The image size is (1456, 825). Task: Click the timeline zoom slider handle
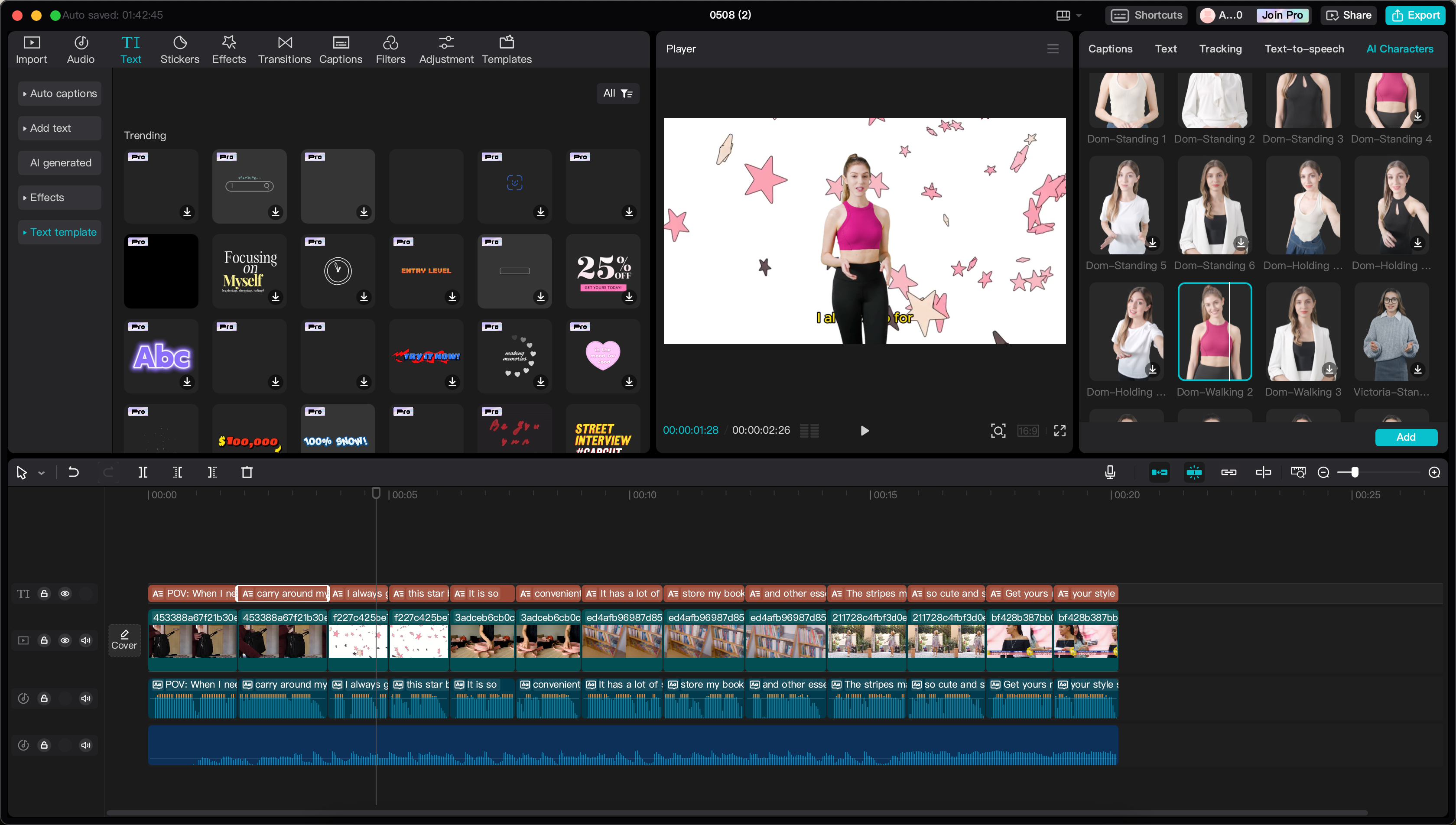[x=1355, y=472]
